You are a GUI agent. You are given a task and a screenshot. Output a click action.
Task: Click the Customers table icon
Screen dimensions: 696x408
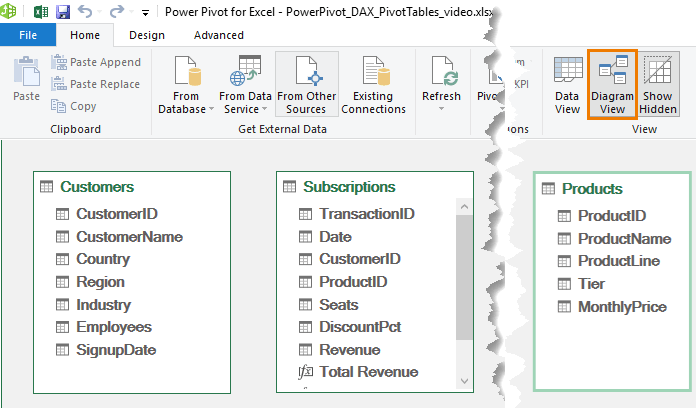click(x=47, y=187)
